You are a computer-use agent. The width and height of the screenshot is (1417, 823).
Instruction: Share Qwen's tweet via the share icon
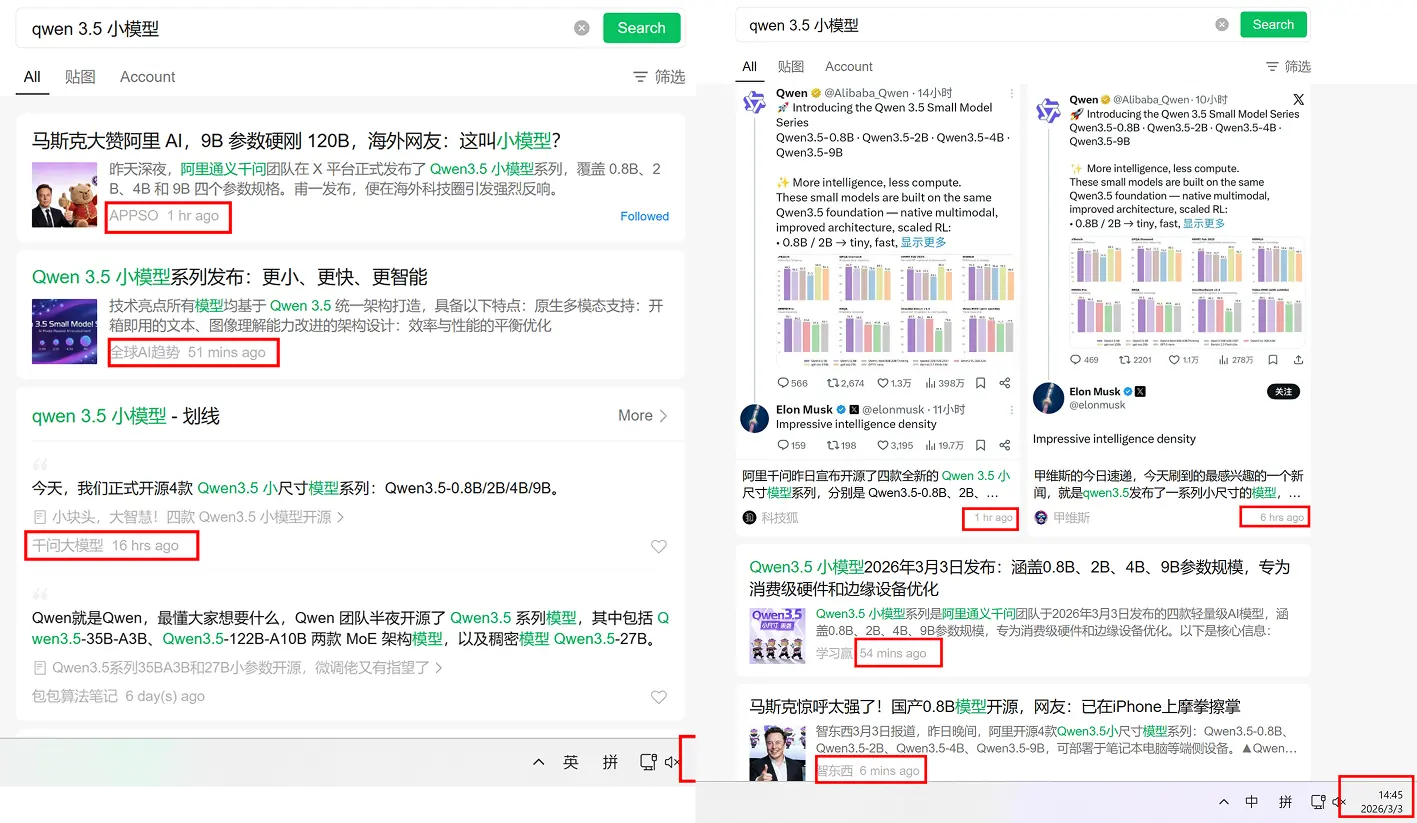point(1005,383)
